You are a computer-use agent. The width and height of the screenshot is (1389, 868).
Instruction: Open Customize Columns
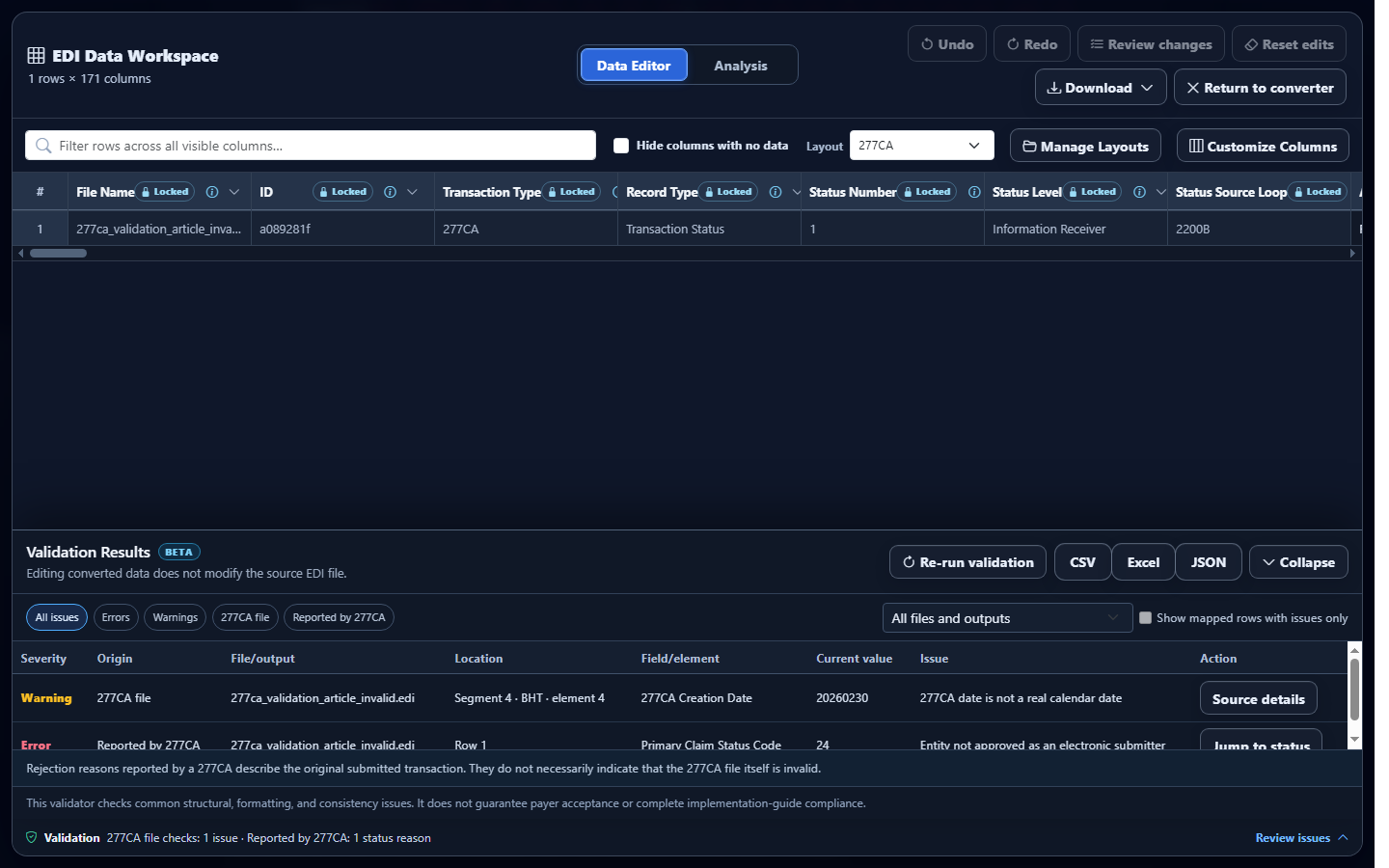coord(1263,147)
